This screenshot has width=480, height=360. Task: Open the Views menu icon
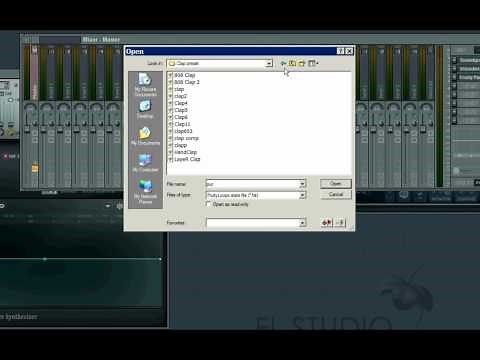313,63
